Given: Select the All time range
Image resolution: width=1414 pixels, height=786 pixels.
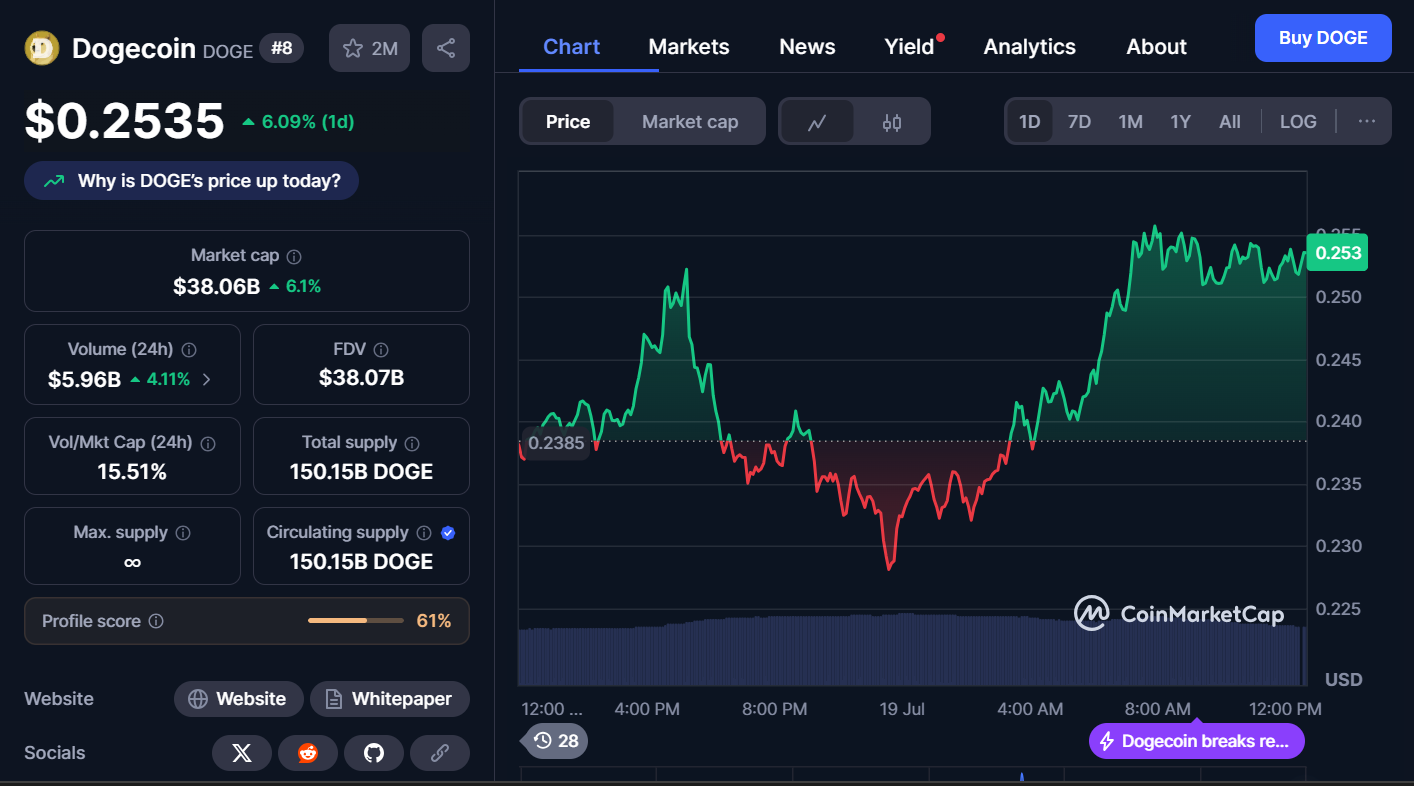Looking at the screenshot, I should click(1230, 122).
